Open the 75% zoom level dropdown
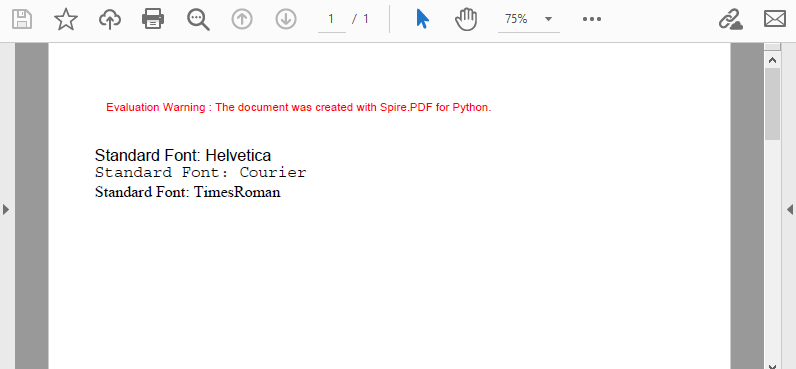Viewport: 796px width, 369px height. 528,20
